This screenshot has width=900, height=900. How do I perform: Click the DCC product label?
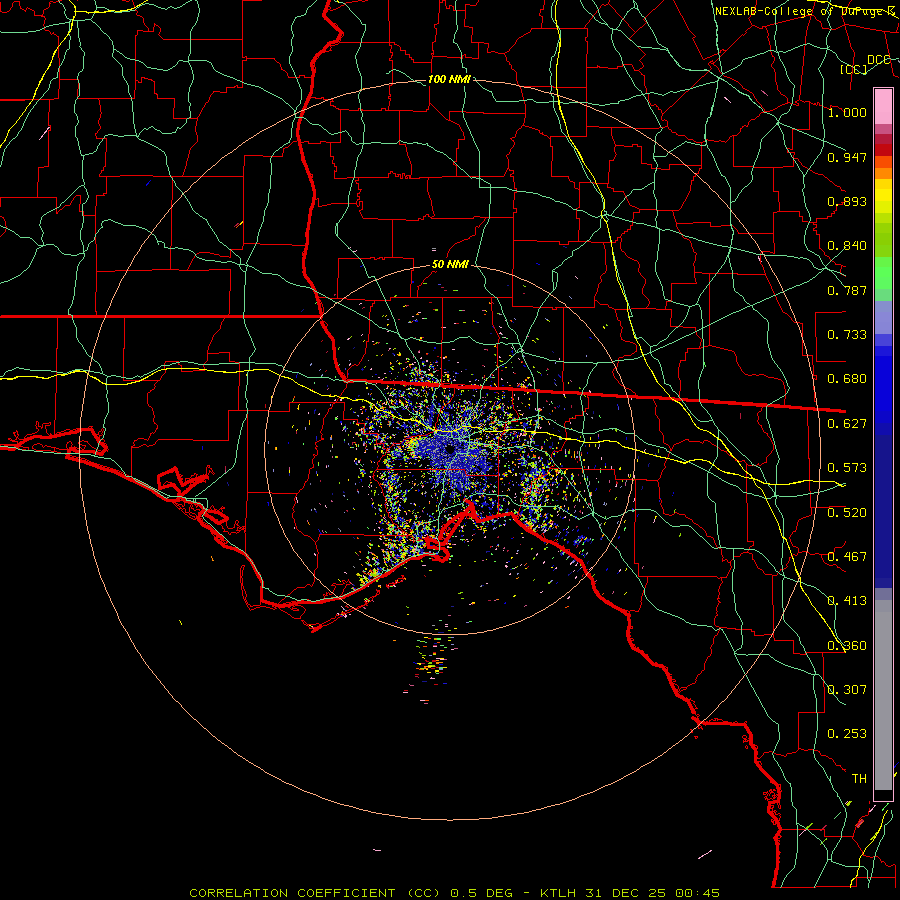[x=879, y=59]
